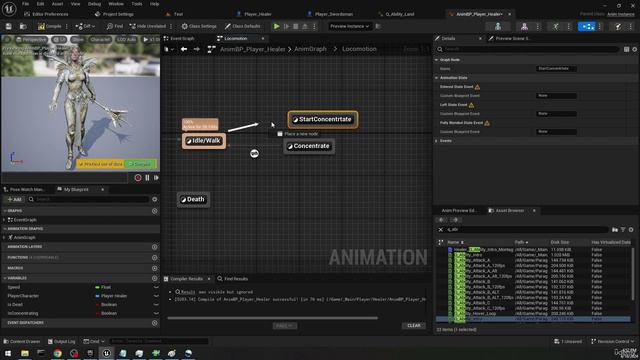Image resolution: width=640 pixels, height=360 pixels.
Task: Close the Locomotion graph tab
Action: [263, 38]
